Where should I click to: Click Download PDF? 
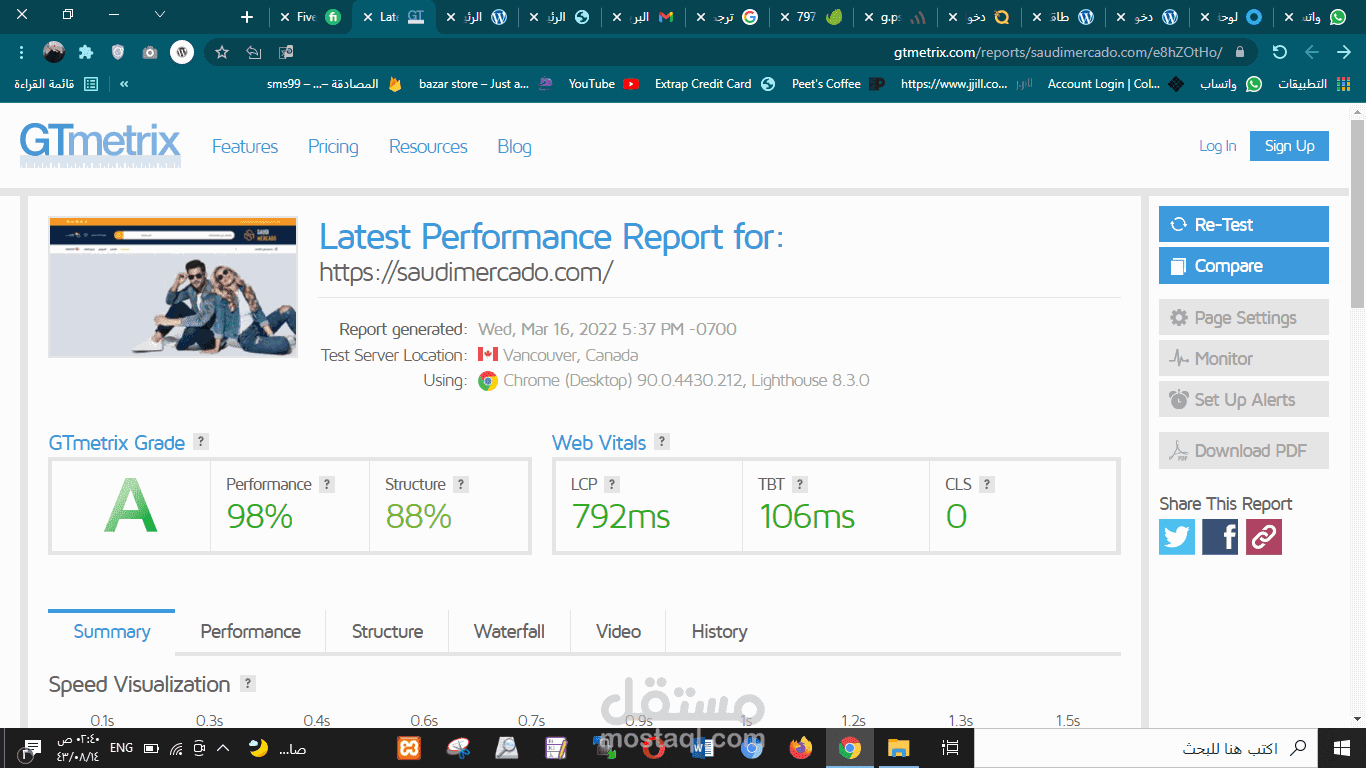coord(1243,450)
